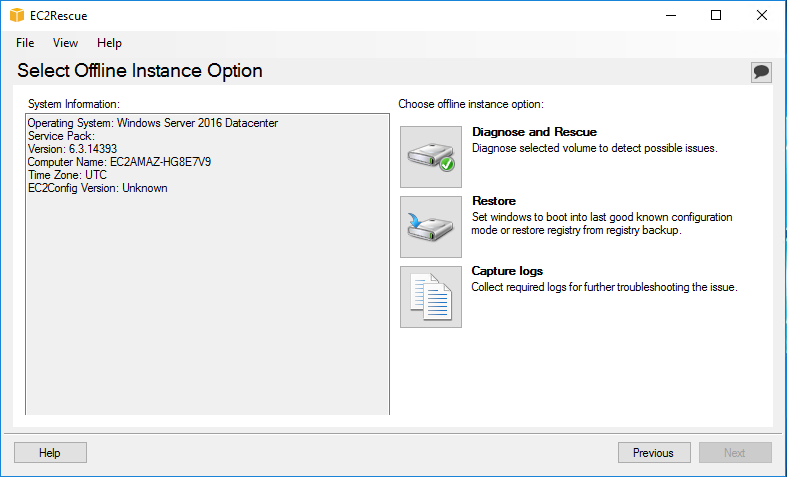Click the EC2Config Version: Unknown line

coord(97,188)
